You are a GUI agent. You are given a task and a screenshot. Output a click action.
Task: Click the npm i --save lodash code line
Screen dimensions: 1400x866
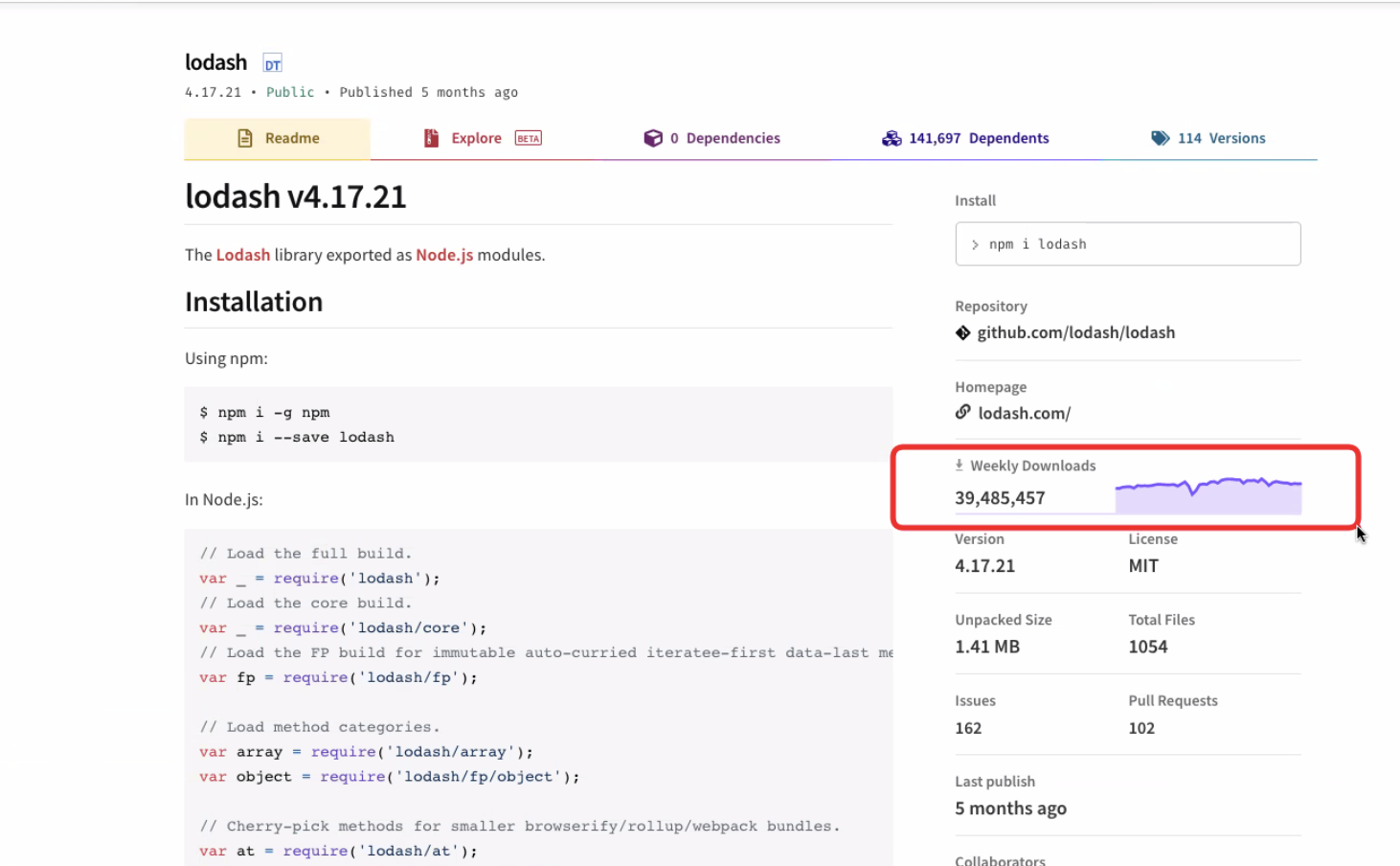click(x=297, y=437)
